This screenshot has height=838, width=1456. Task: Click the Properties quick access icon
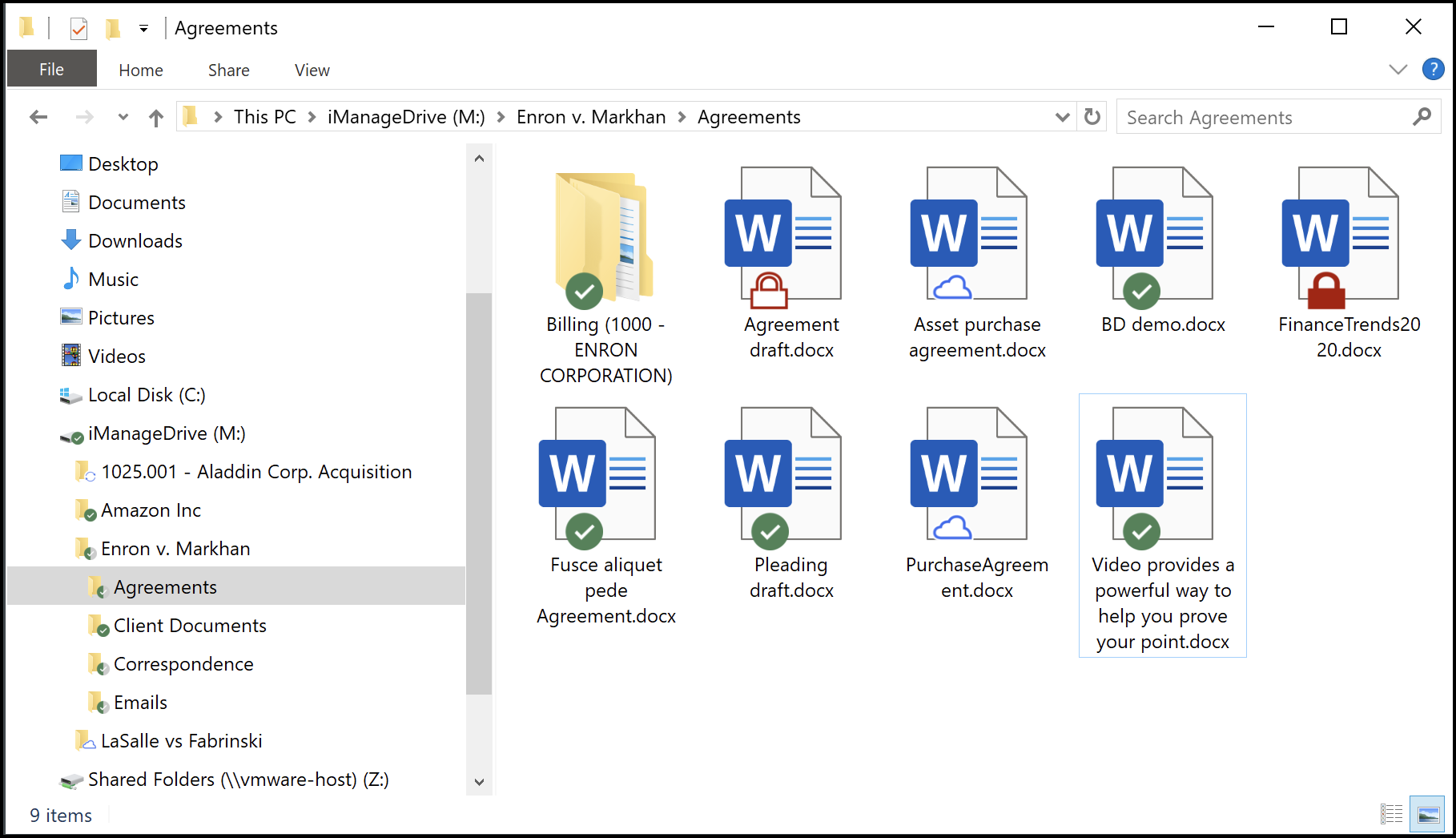pos(78,29)
